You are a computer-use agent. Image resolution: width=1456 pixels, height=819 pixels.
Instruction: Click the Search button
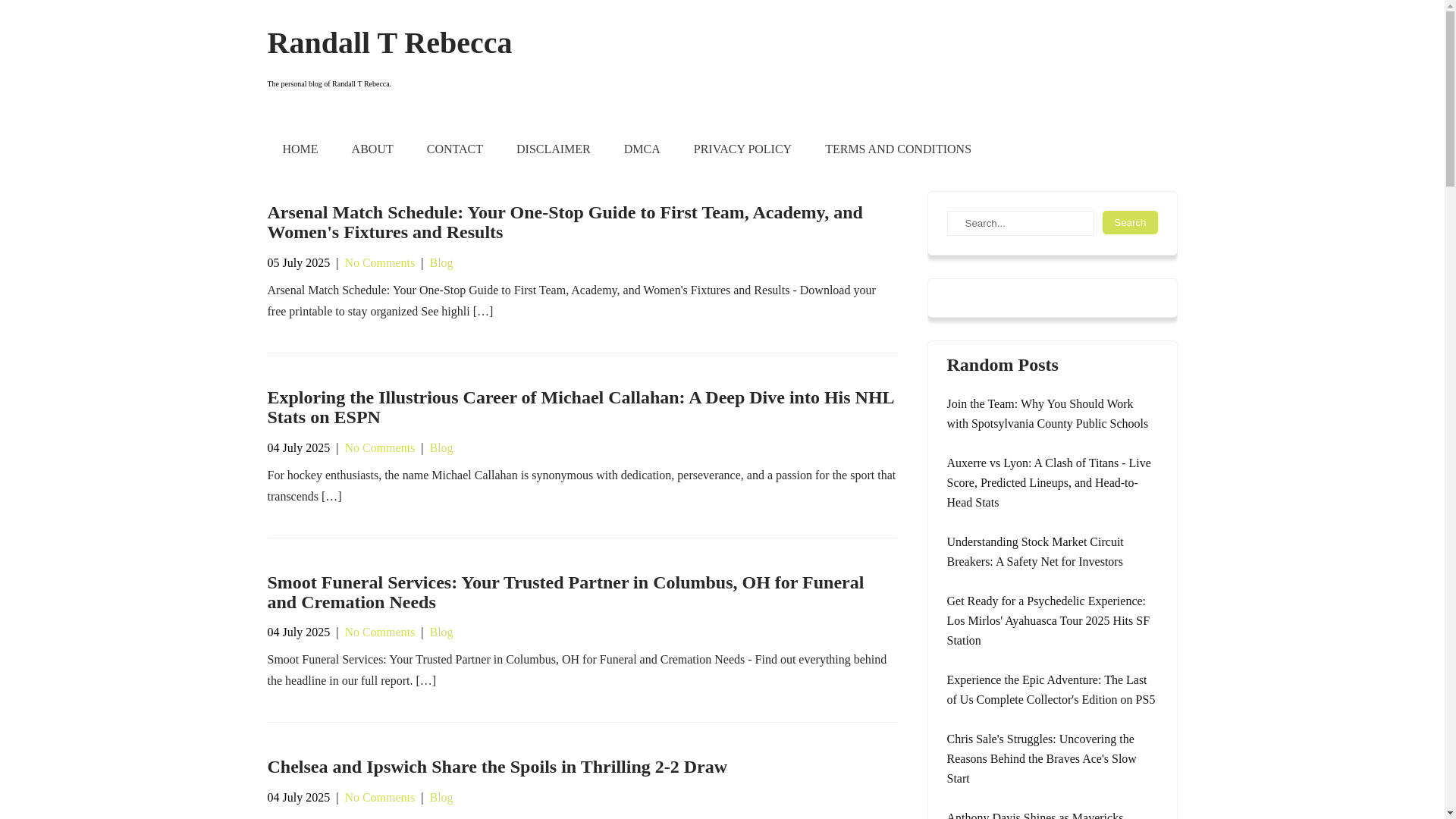[1130, 222]
